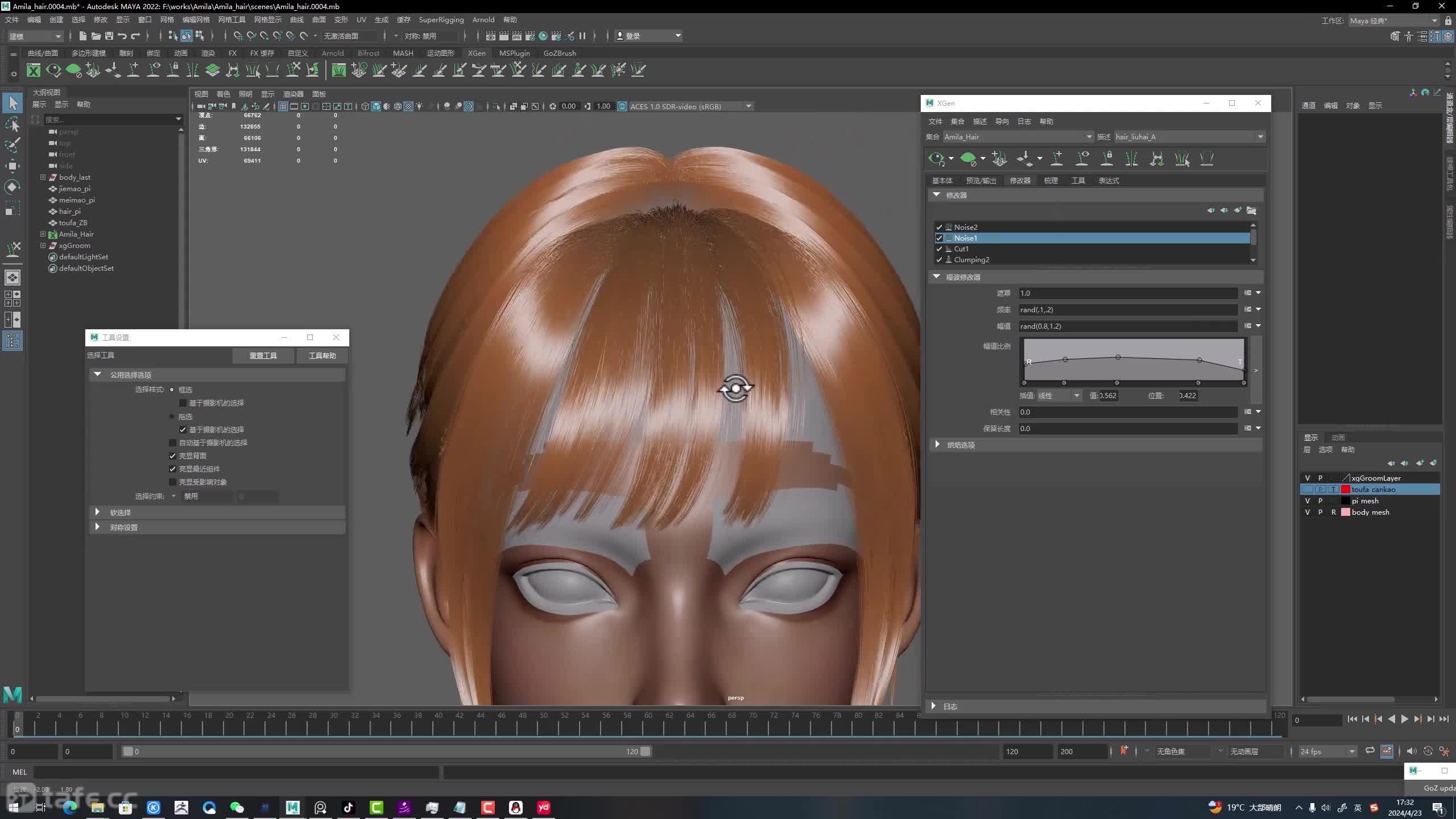Open the SuperRigging menu

pyautogui.click(x=441, y=20)
